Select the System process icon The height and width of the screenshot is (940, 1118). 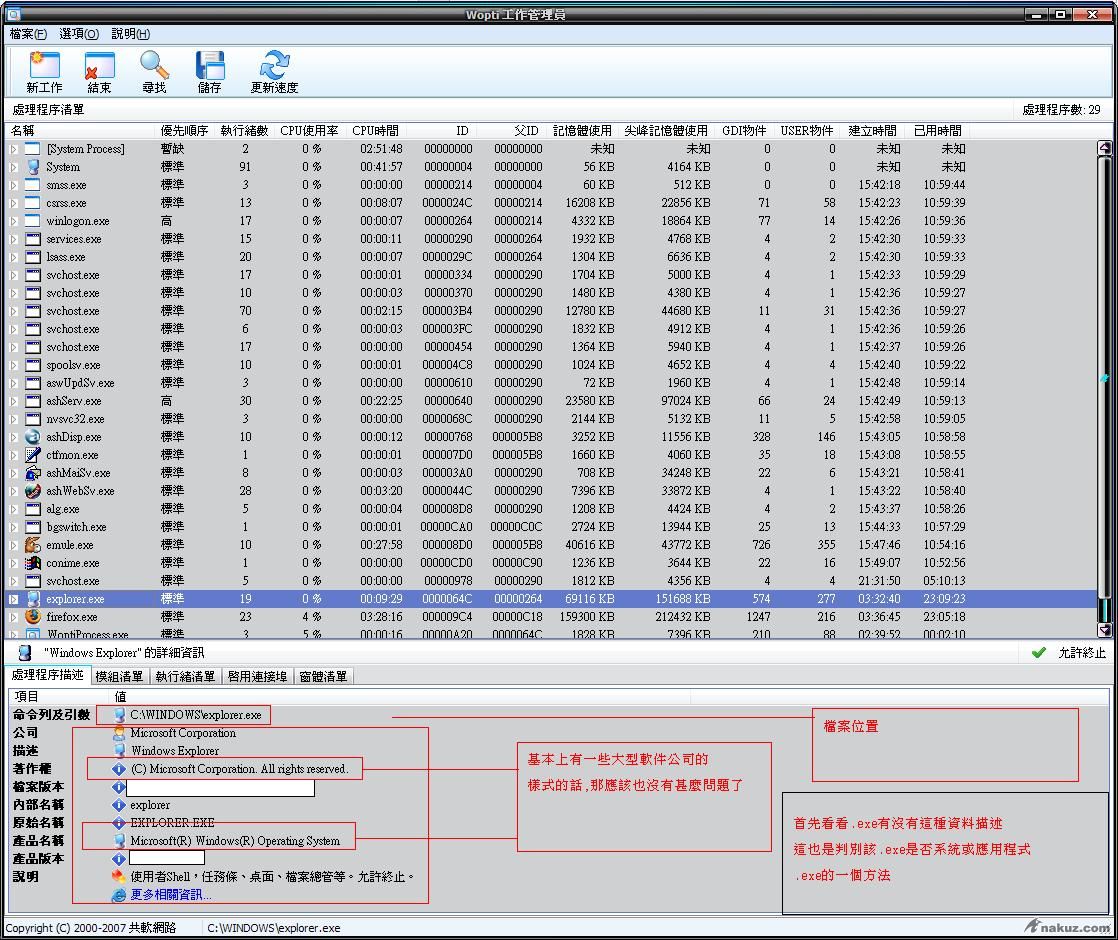coord(33,167)
